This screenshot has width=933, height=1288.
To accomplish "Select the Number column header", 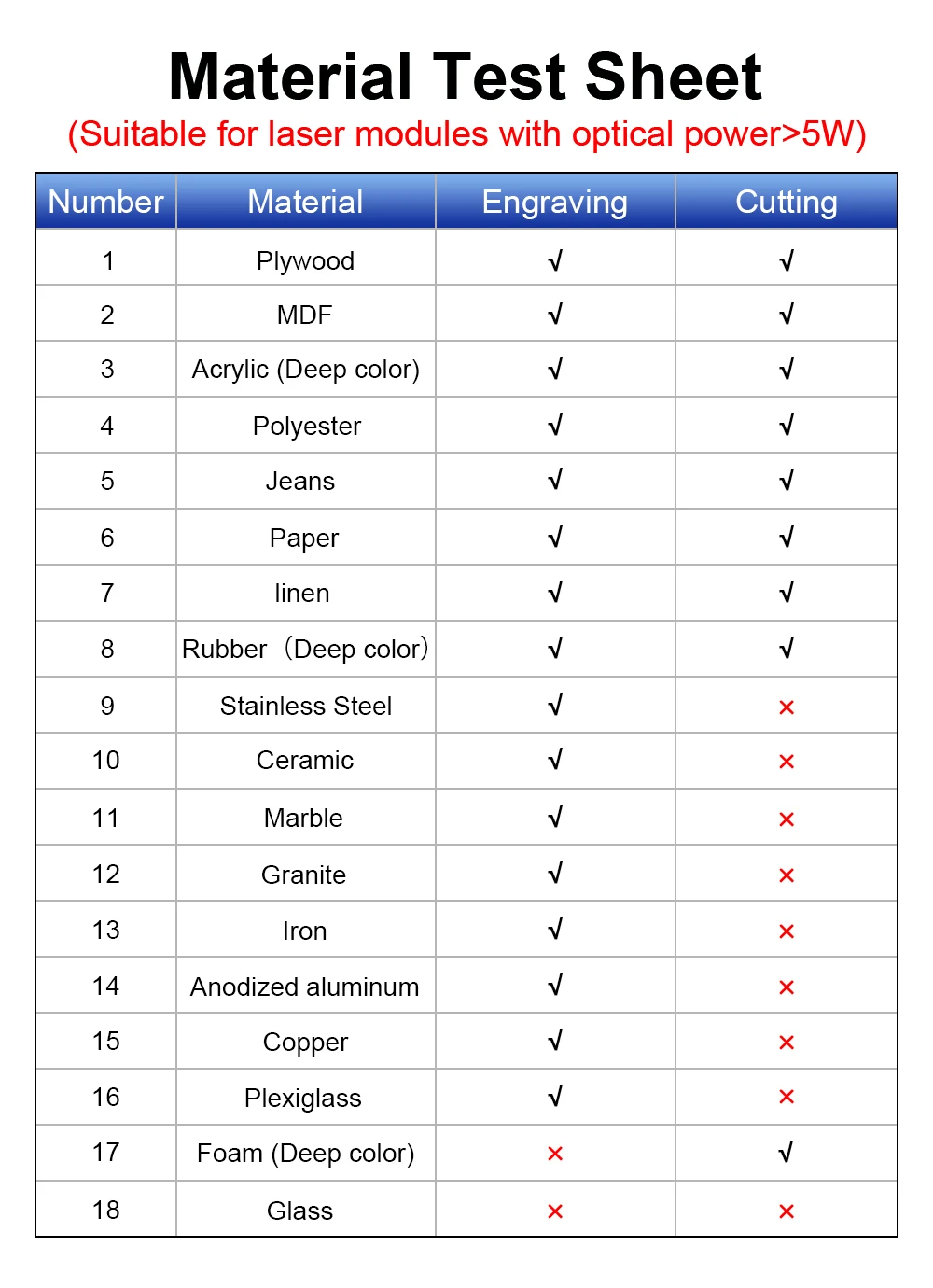I will (106, 202).
